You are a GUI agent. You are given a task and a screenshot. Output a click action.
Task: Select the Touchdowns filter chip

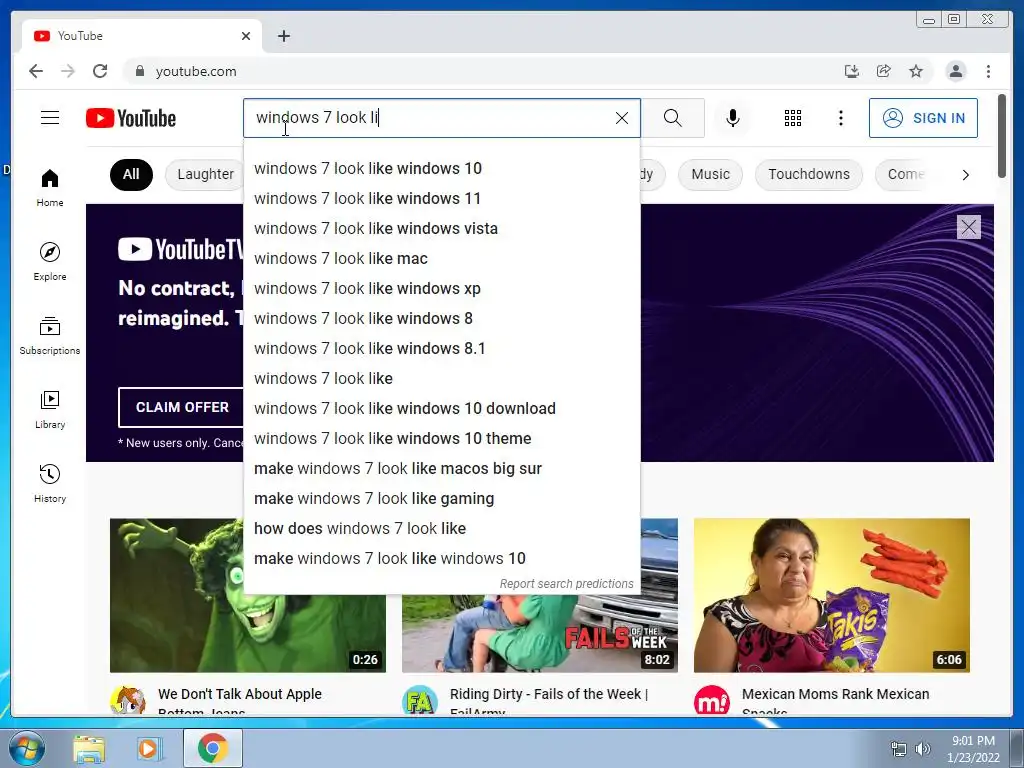pyautogui.click(x=808, y=174)
